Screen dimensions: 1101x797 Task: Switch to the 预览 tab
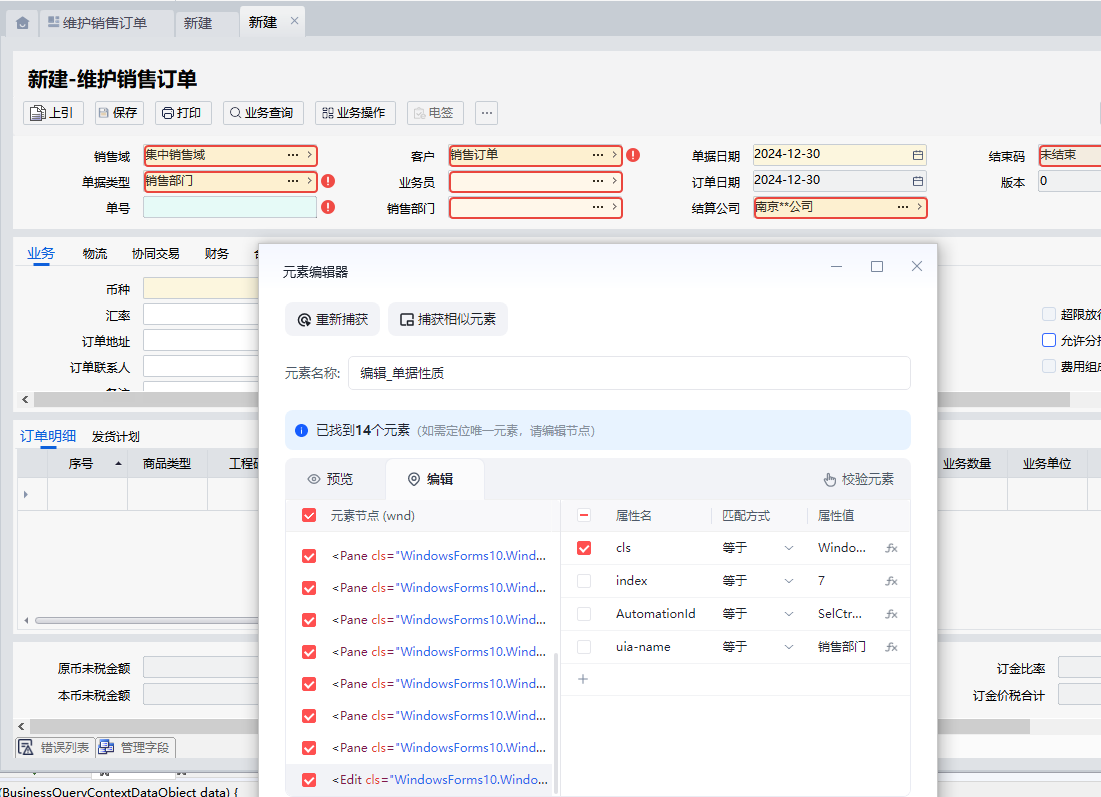[x=331, y=479]
